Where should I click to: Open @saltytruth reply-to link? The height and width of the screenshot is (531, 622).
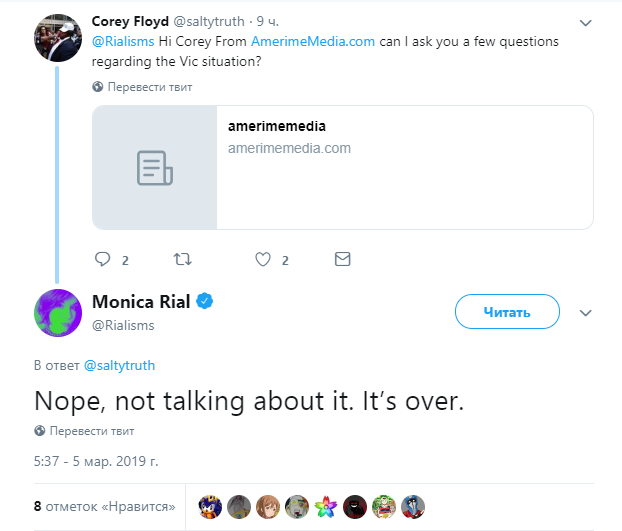(x=119, y=365)
